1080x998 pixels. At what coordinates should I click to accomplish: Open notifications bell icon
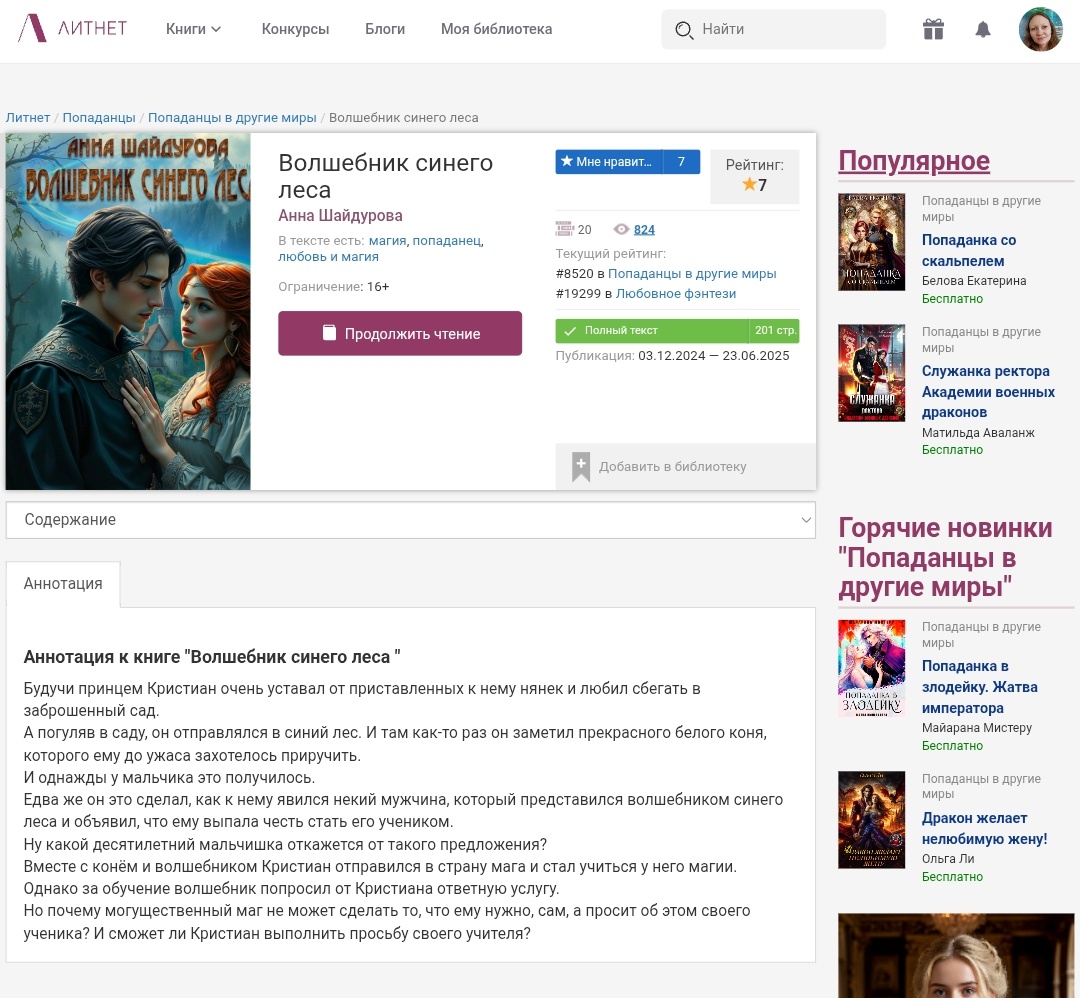[983, 29]
